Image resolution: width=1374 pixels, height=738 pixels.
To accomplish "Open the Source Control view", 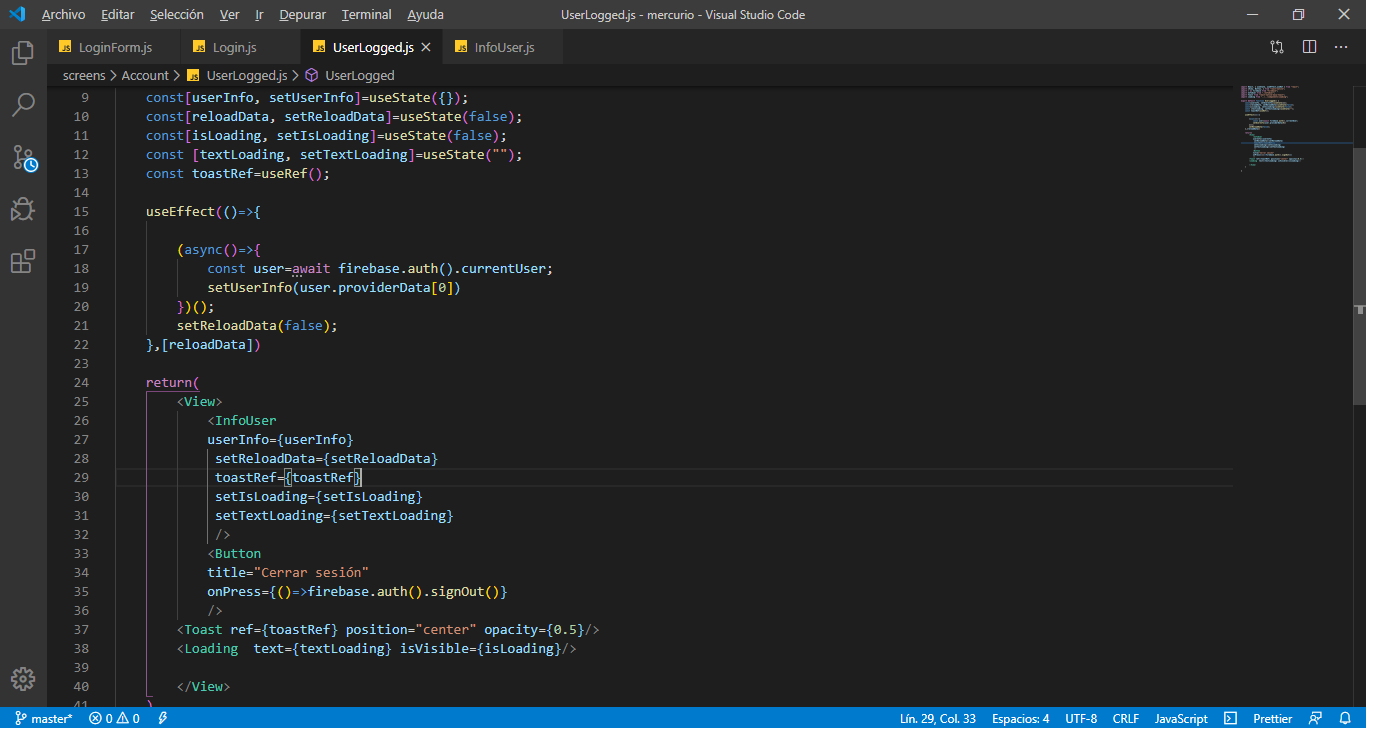I will (x=23, y=157).
